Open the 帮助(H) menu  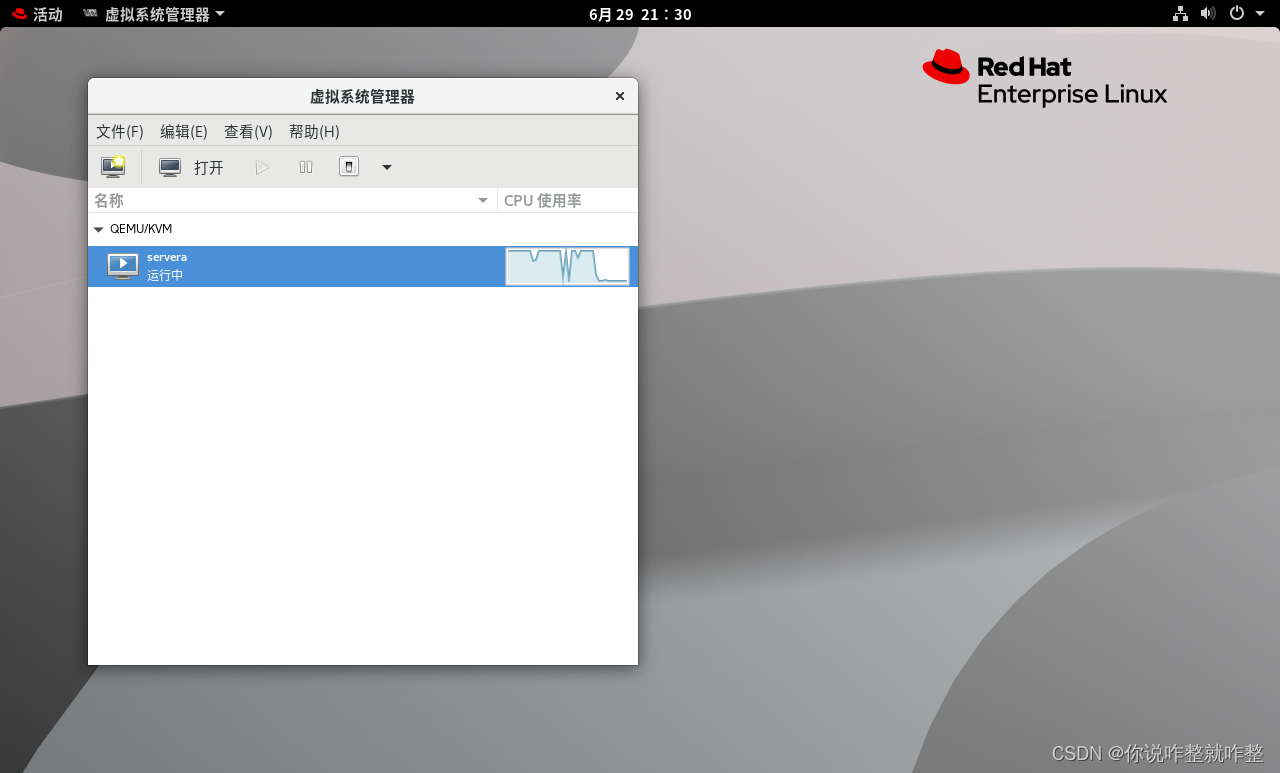314,131
